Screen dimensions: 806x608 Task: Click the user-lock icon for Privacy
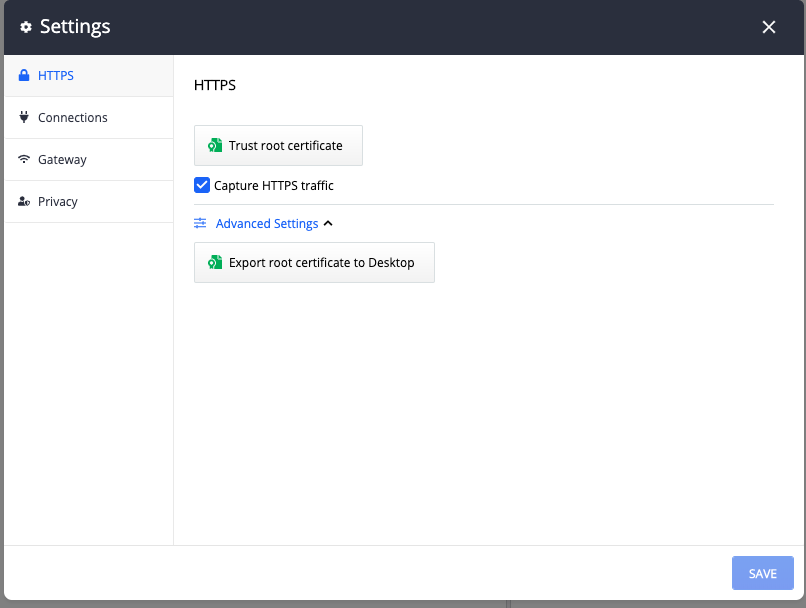coord(24,202)
